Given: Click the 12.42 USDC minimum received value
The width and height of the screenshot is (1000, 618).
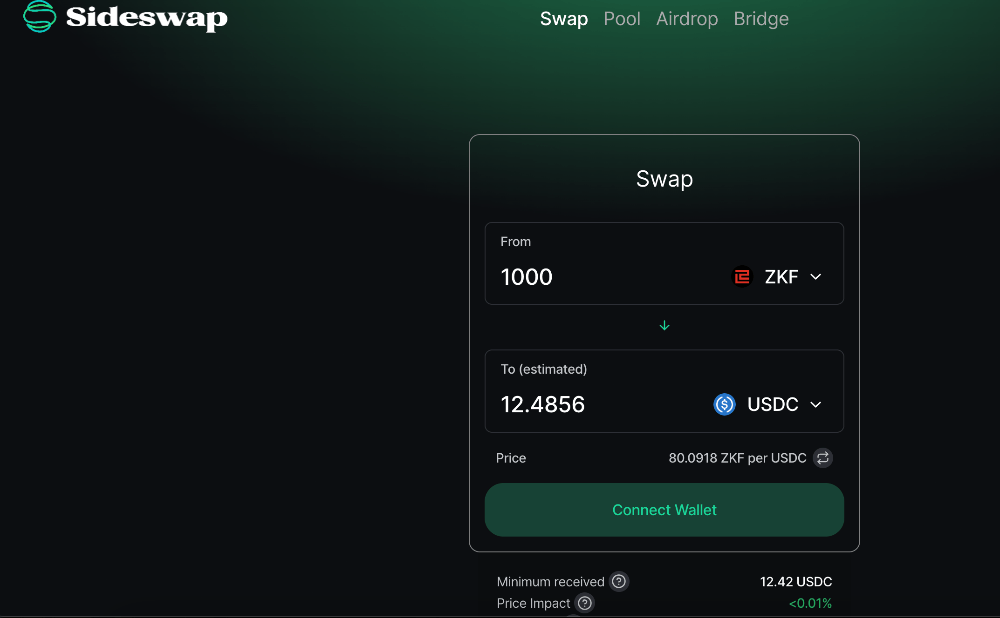Looking at the screenshot, I should (795, 581).
